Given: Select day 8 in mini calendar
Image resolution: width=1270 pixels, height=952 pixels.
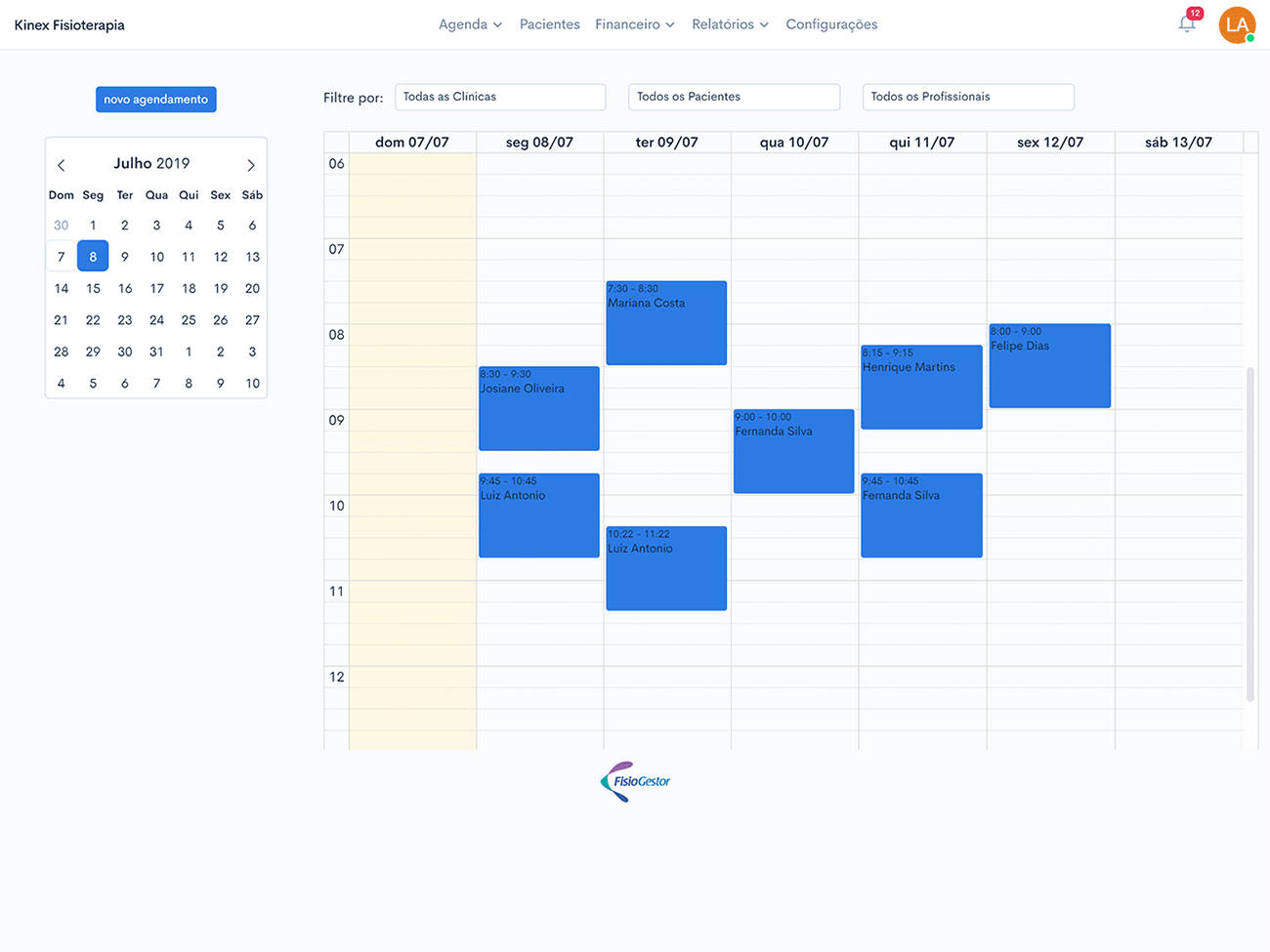Looking at the screenshot, I should 93,257.
